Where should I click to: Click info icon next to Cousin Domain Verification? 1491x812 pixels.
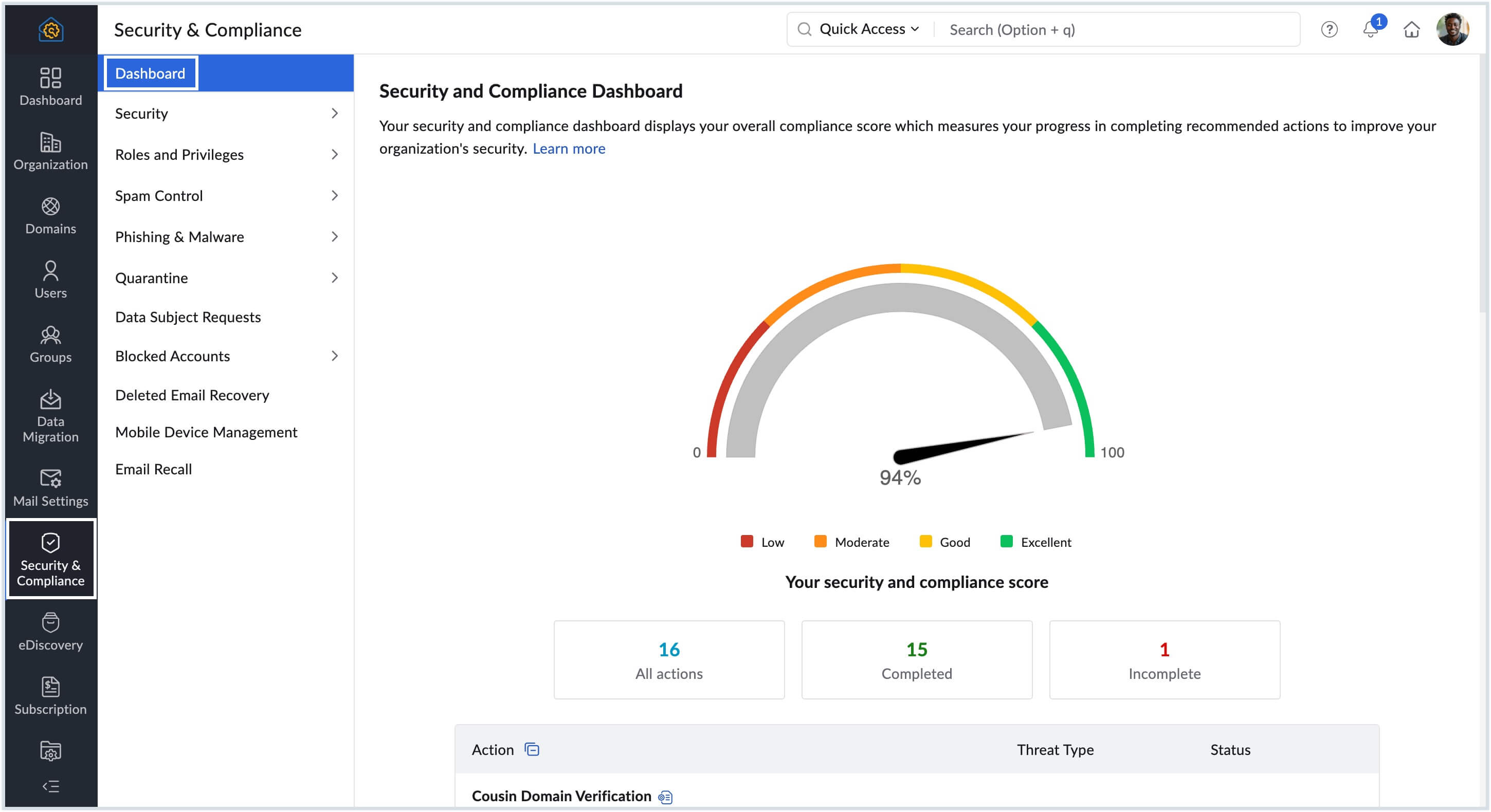665,797
